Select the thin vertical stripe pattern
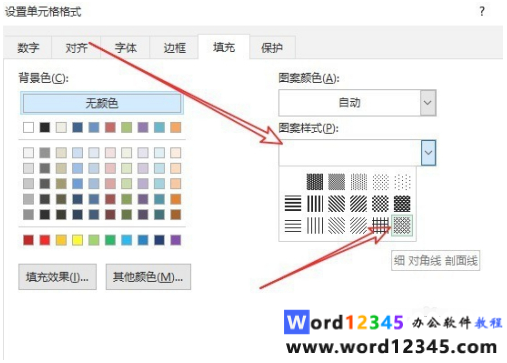 (315, 225)
